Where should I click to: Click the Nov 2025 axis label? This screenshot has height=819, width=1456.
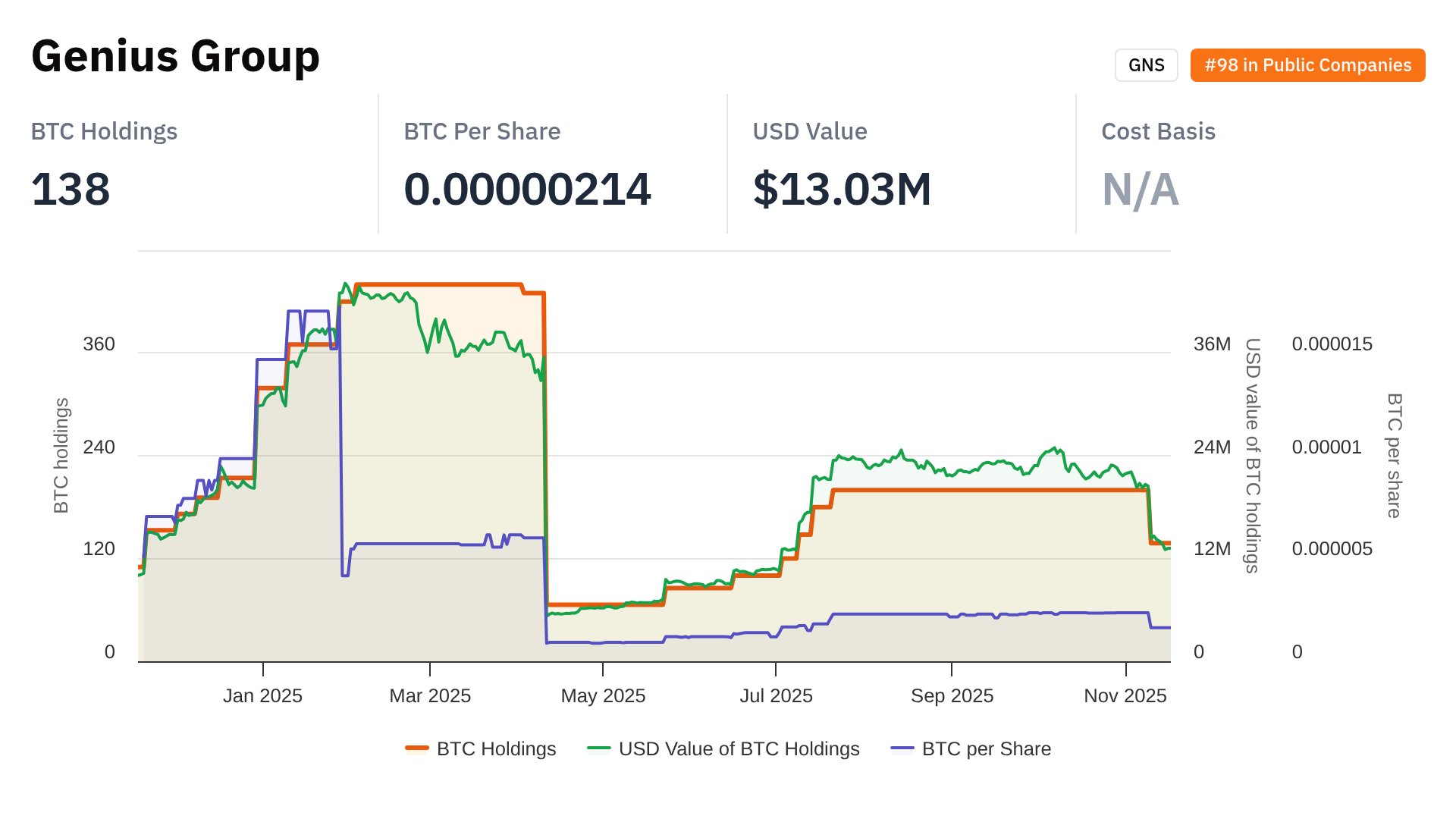coord(1125,695)
